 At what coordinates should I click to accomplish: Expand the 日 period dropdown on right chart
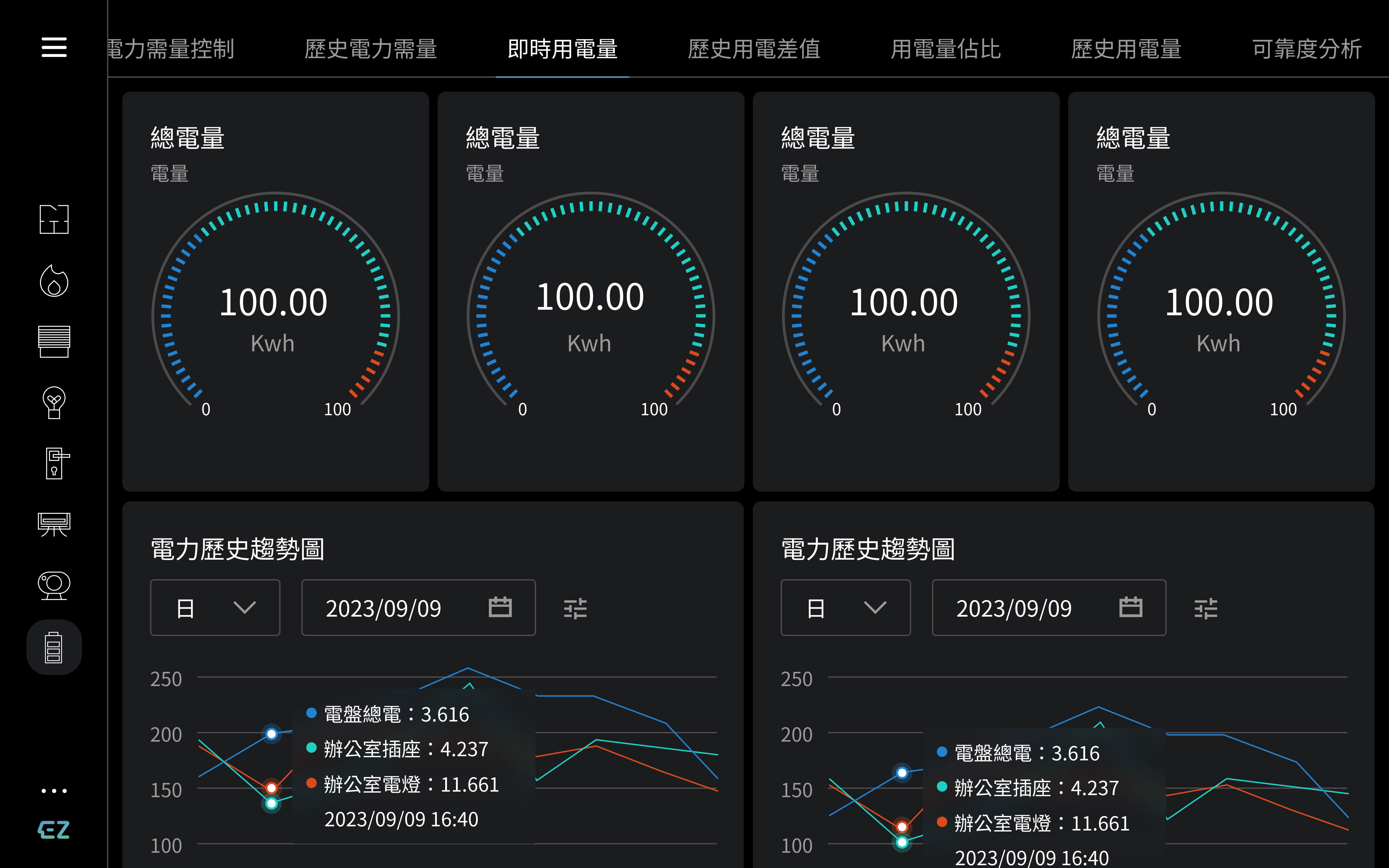(846, 607)
